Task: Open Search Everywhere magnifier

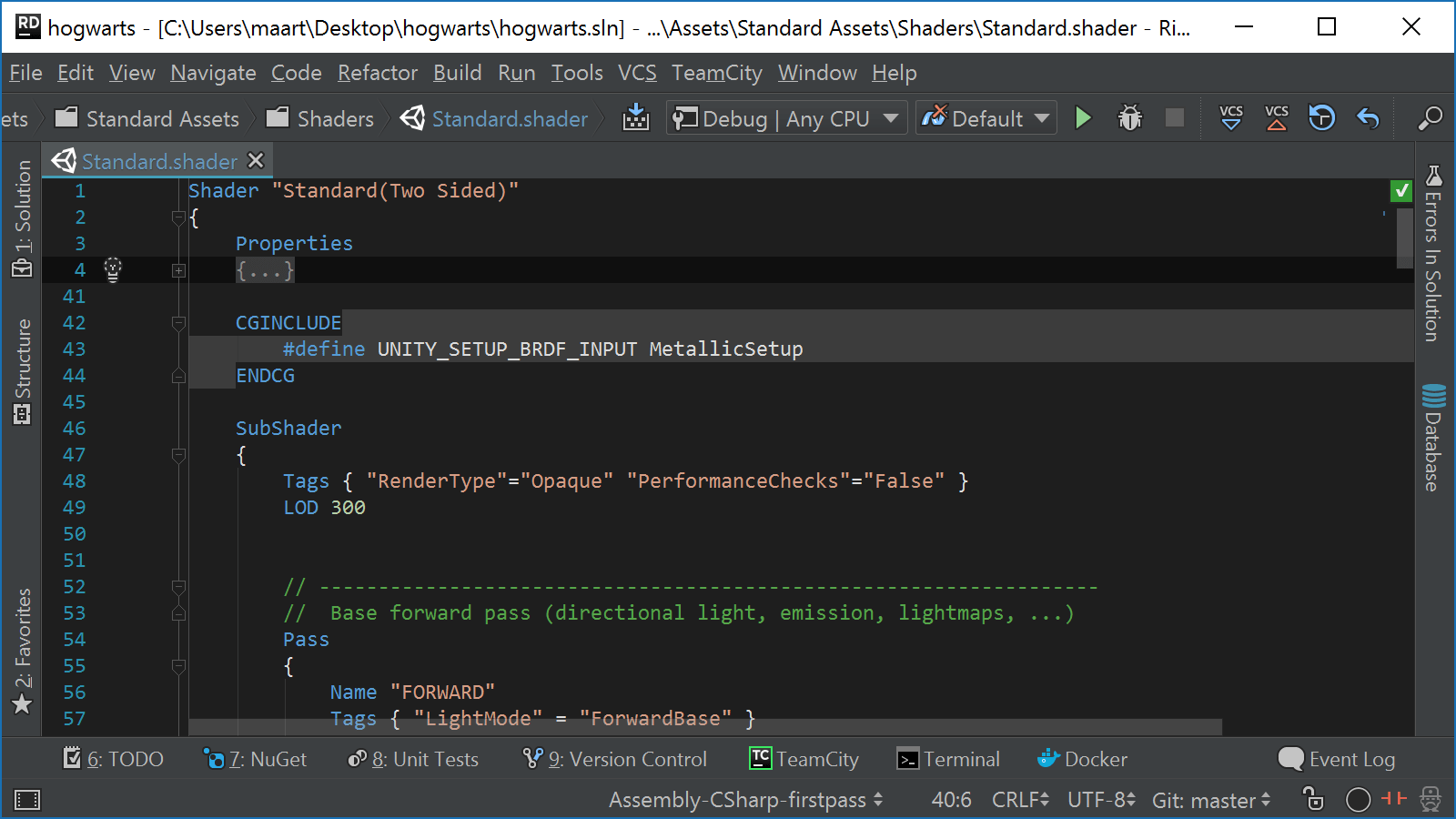Action: tap(1430, 118)
